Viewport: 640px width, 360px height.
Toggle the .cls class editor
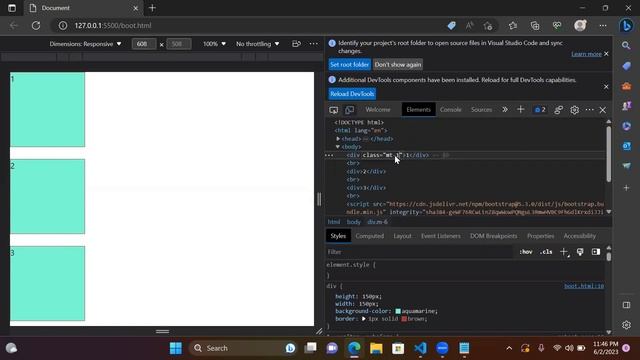coord(546,252)
